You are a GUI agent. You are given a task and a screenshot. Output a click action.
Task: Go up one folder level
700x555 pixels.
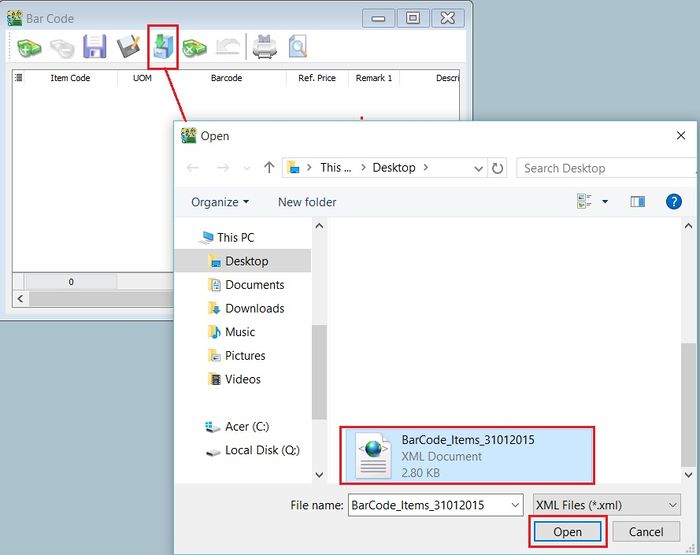click(269, 168)
